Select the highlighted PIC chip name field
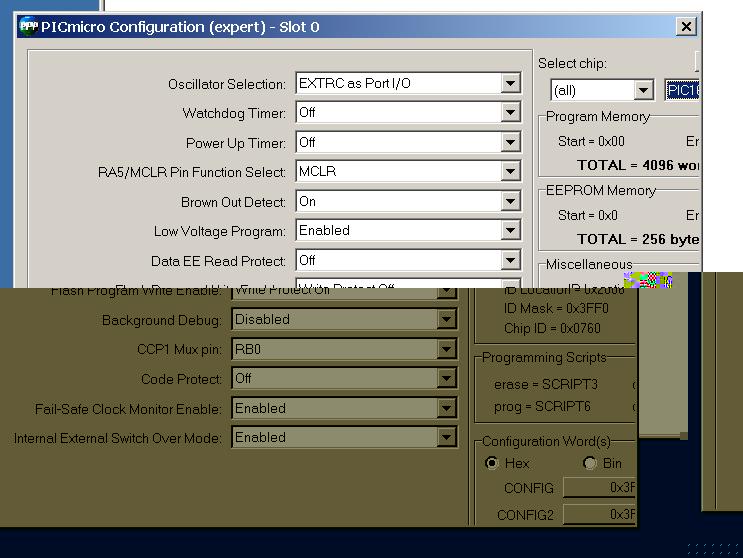The height and width of the screenshot is (558, 743). click(x=682, y=90)
